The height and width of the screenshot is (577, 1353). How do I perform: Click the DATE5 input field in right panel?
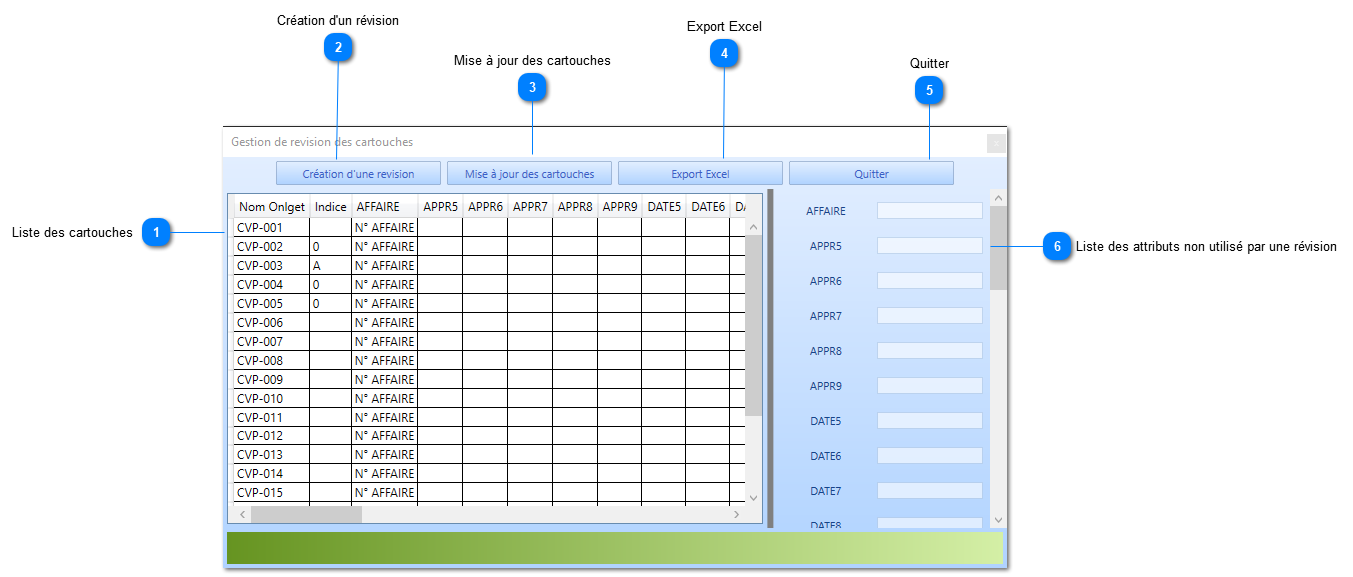click(x=930, y=421)
